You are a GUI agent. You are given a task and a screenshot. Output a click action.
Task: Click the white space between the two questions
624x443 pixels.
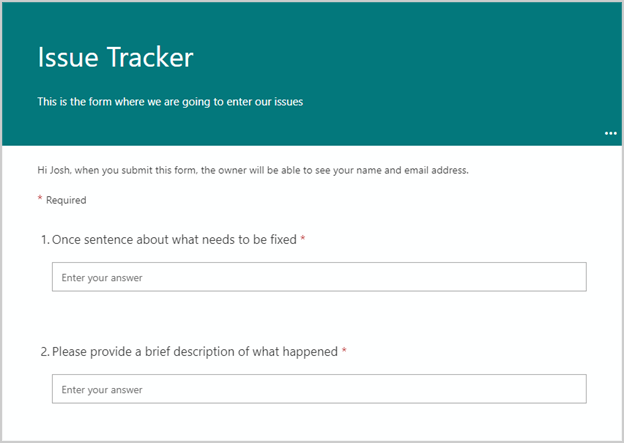coord(318,318)
